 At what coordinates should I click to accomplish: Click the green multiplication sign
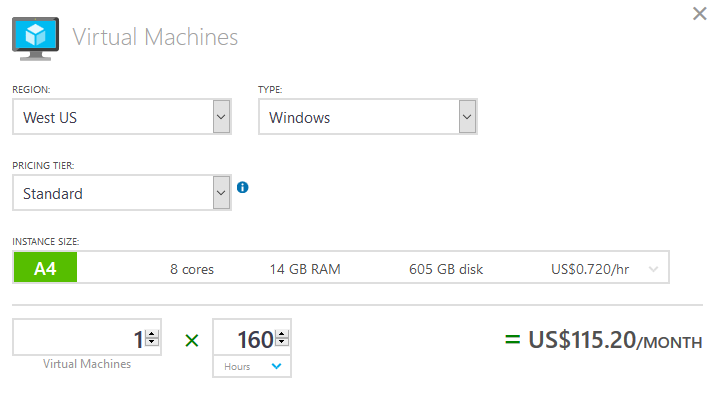[x=192, y=341]
